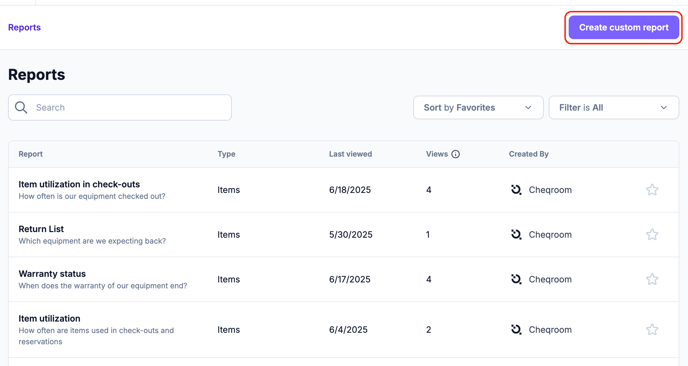Open the Warranty status report
Viewport: 688px width, 366px height.
(x=52, y=274)
